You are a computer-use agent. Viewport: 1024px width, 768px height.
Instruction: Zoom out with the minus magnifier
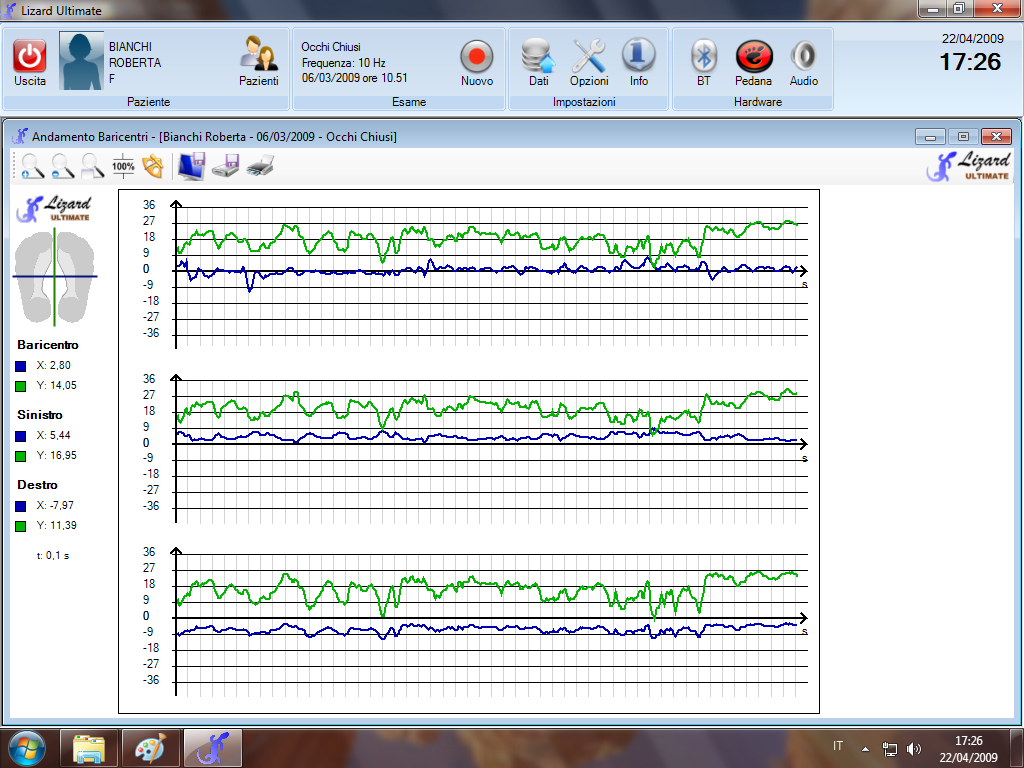point(63,166)
